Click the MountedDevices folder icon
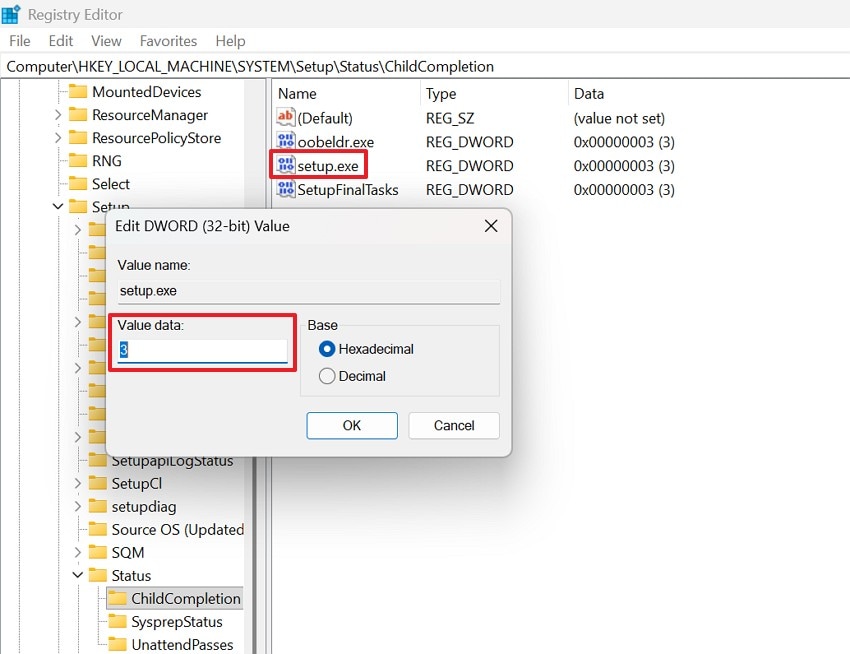This screenshot has width=850, height=654. (78, 91)
